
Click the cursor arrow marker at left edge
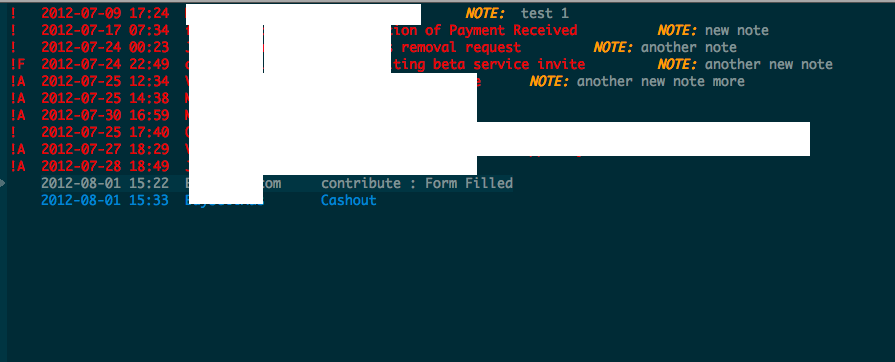(3, 183)
